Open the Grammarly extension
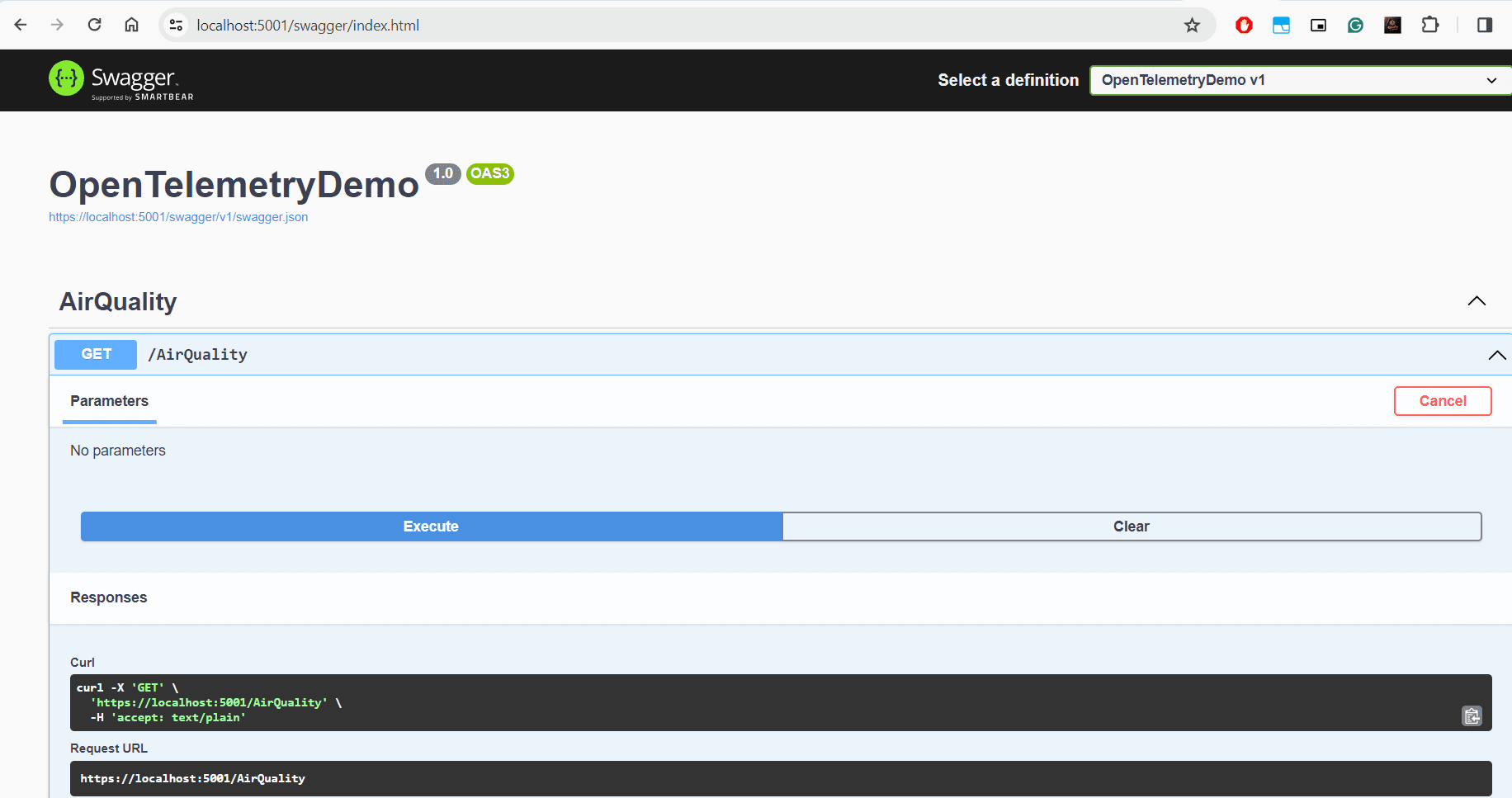1512x798 pixels. [1354, 25]
